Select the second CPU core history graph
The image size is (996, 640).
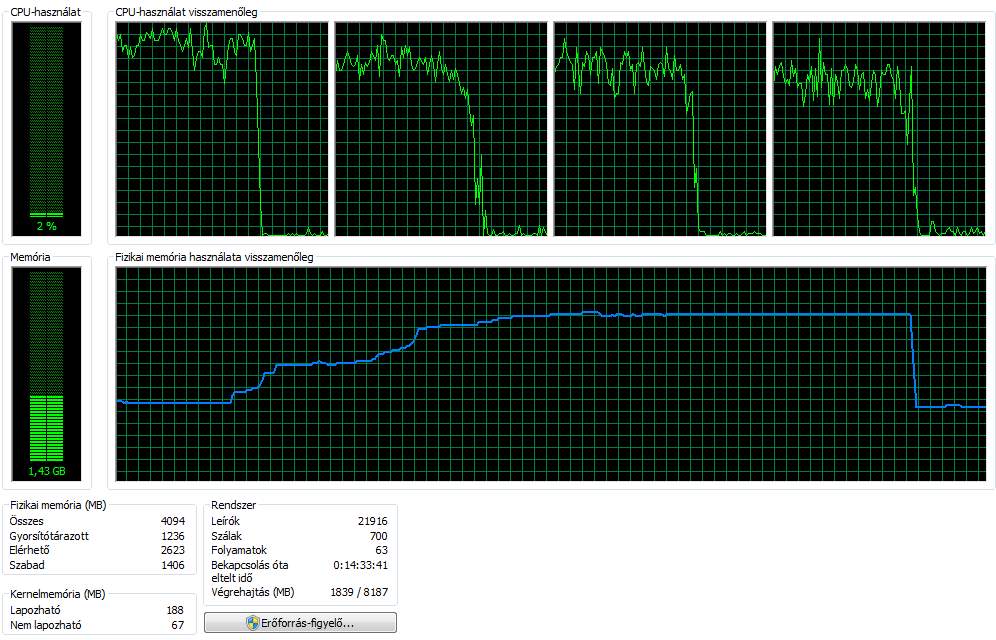click(441, 130)
